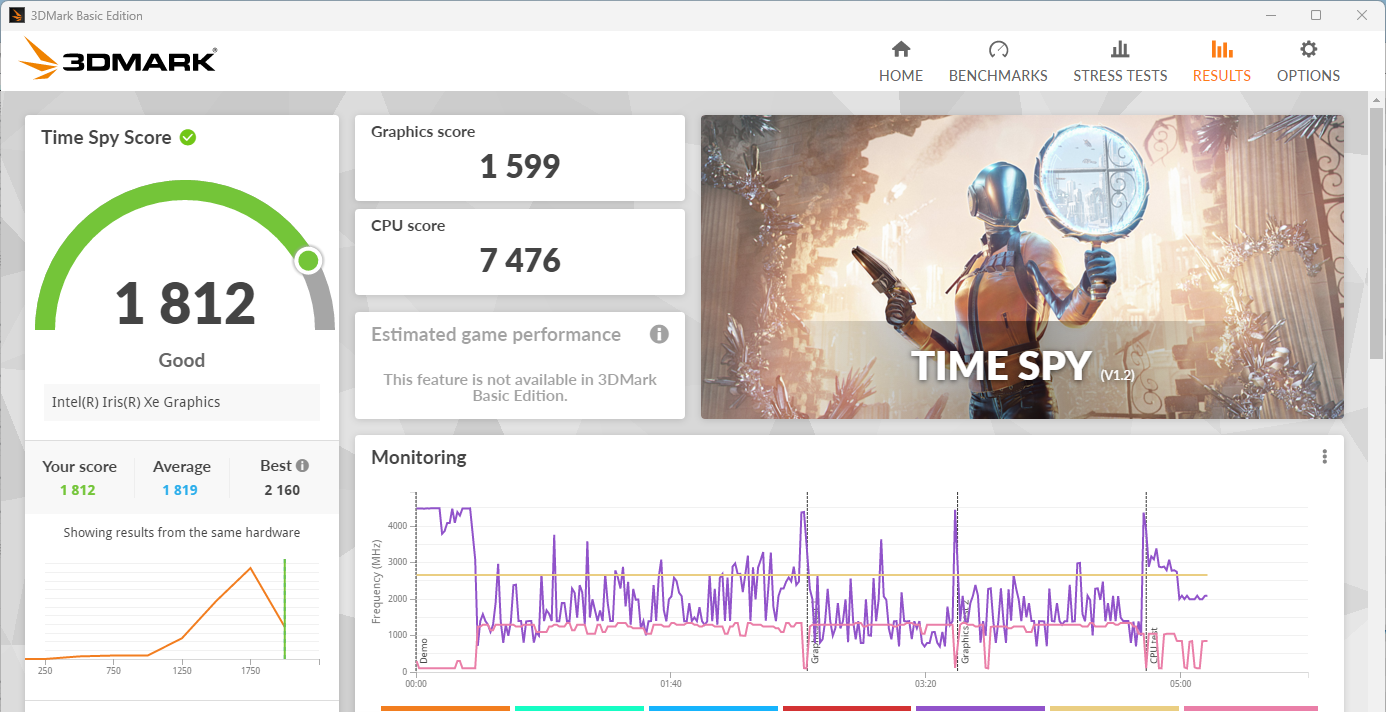This screenshot has width=1386, height=712.
Task: Click Your score value 1 812
Action: pyautogui.click(x=78, y=490)
